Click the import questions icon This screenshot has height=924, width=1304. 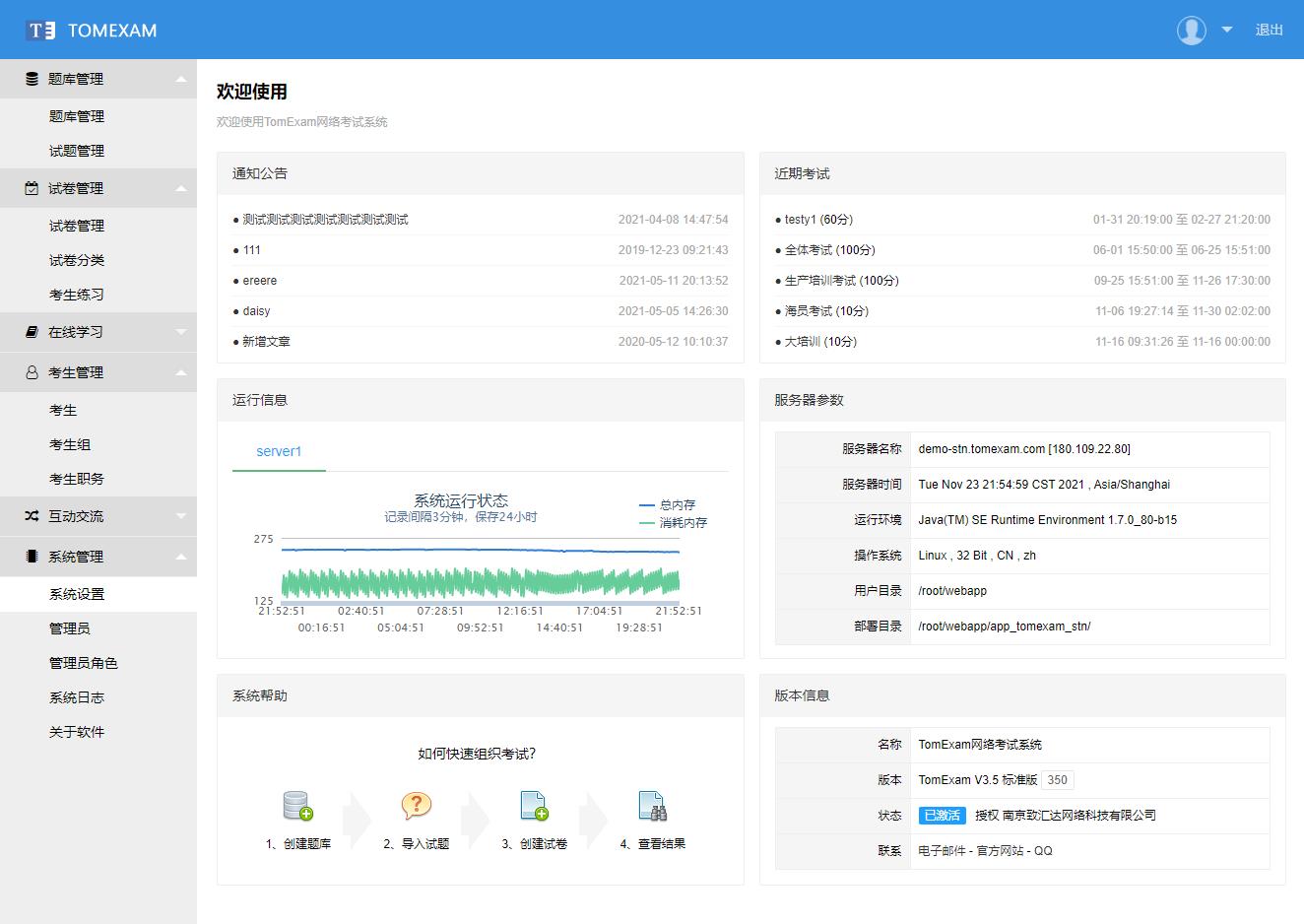416,806
